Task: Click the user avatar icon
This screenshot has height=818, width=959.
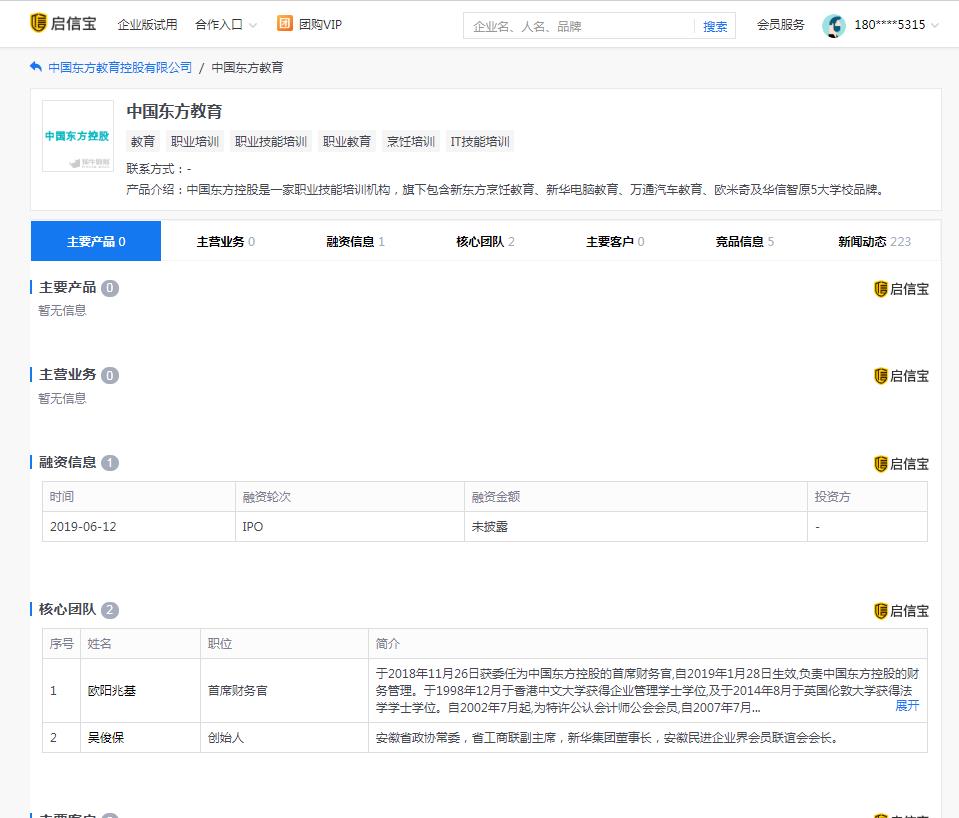Action: 835,23
